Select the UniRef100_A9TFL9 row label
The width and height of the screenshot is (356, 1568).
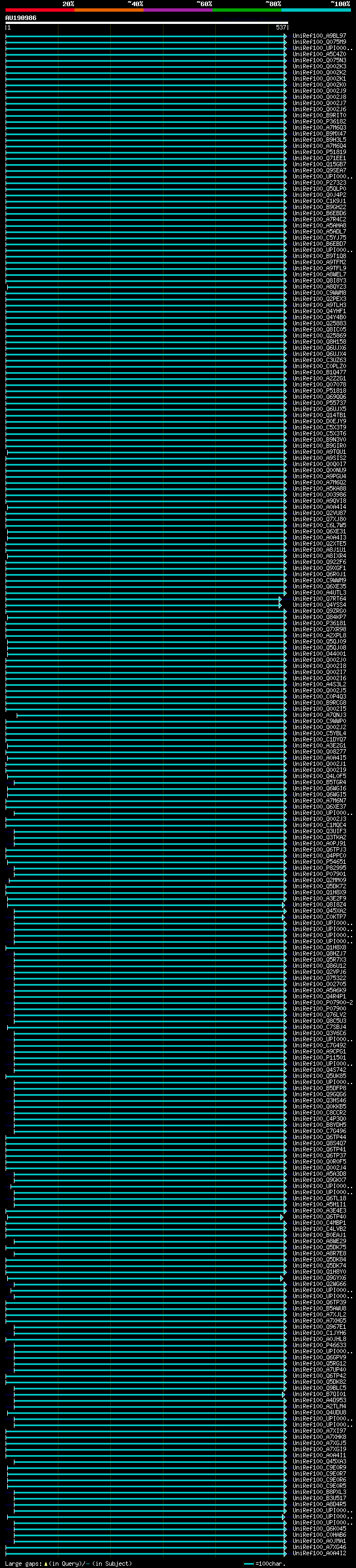tap(319, 269)
